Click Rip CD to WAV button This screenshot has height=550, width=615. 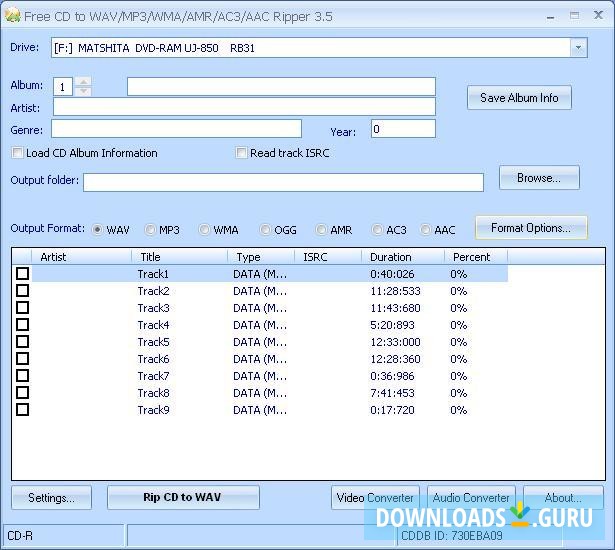pyautogui.click(x=183, y=497)
